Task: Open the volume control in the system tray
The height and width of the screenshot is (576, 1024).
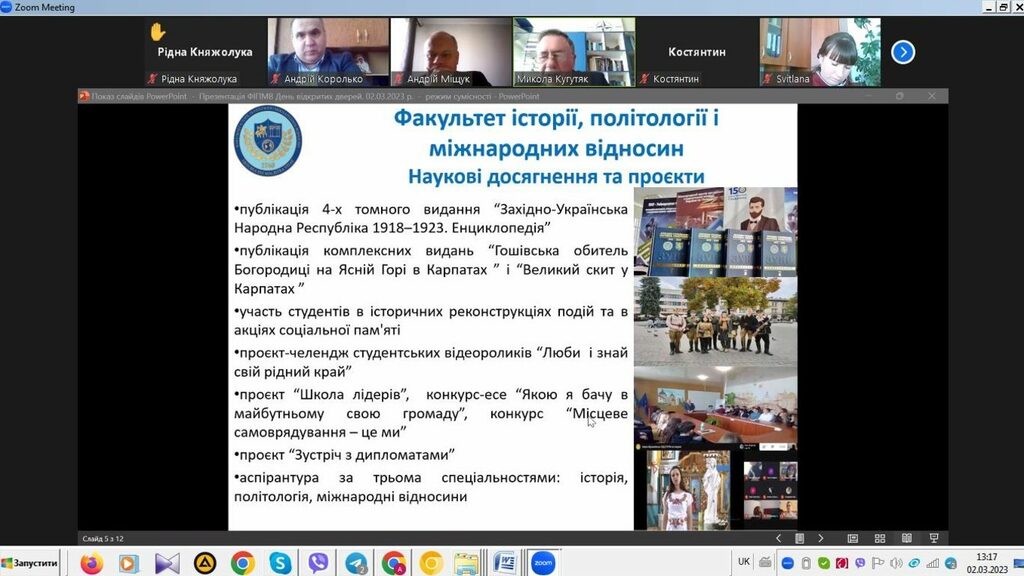Action: pos(895,564)
